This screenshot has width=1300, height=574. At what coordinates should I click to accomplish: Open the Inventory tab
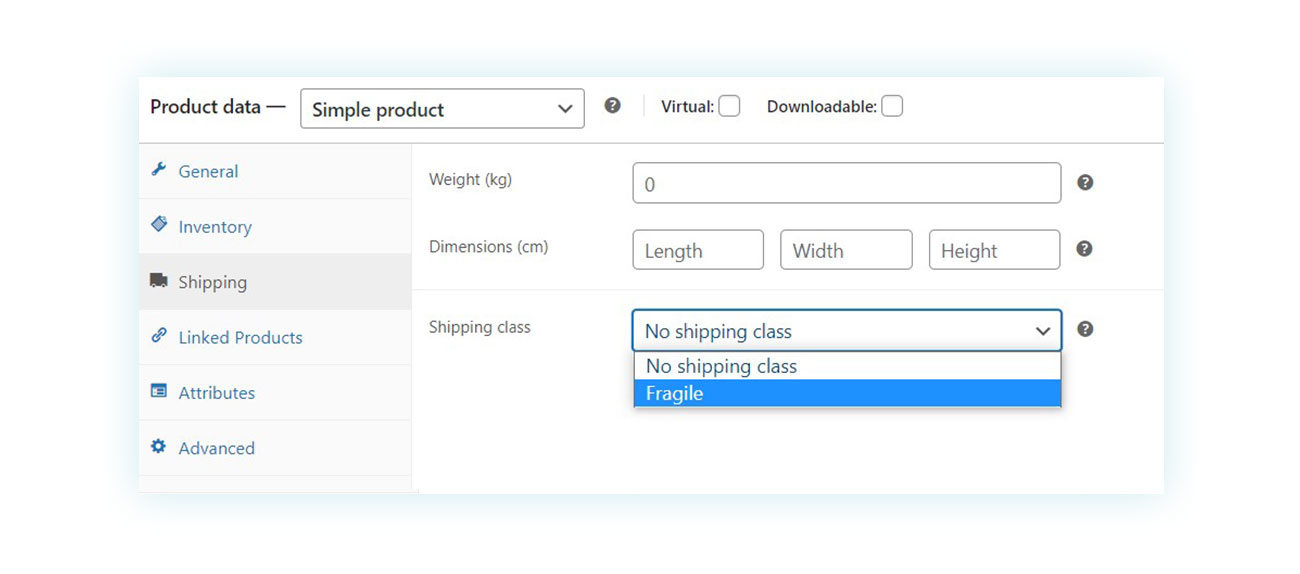point(275,227)
